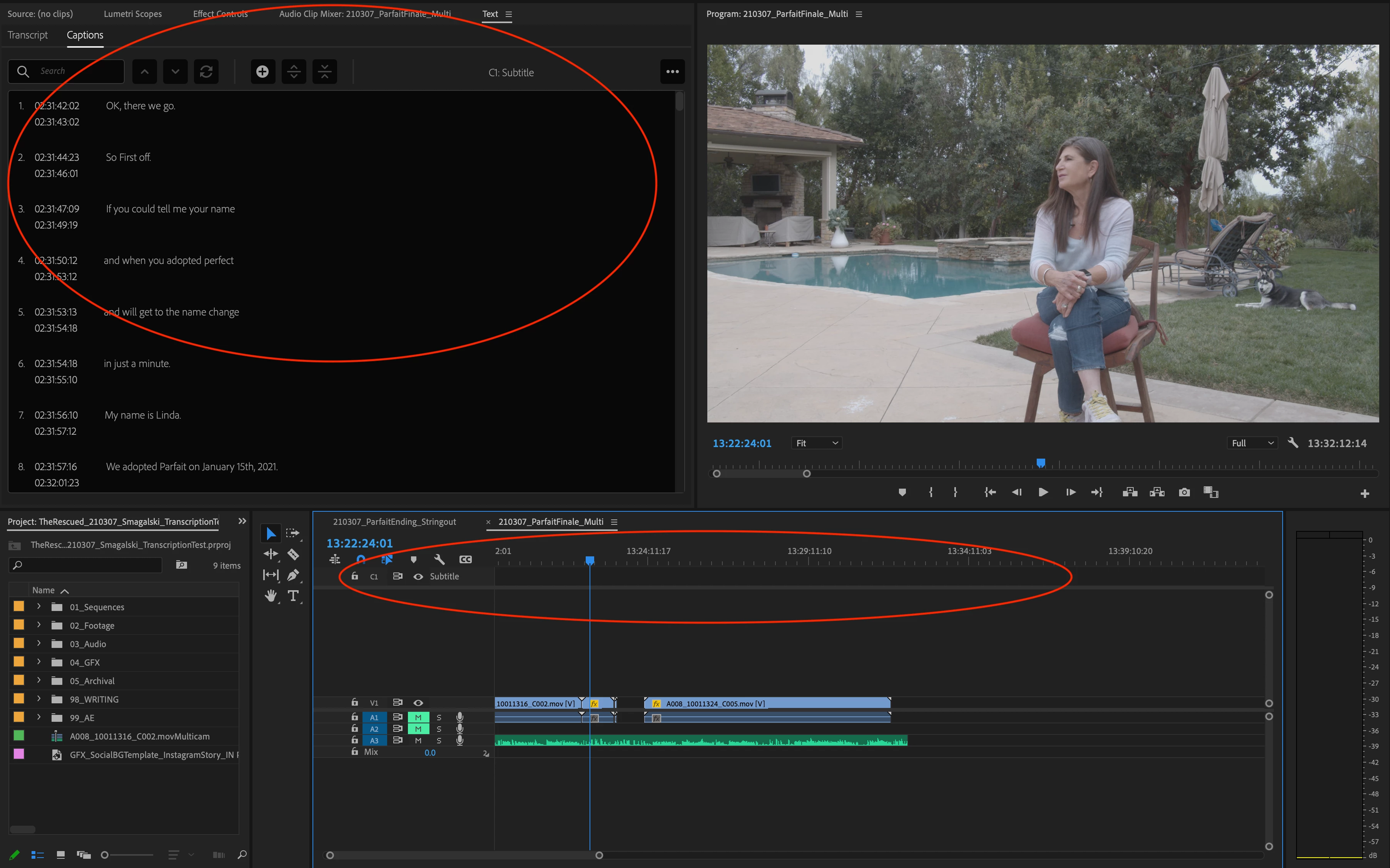Select the Razor tool in the tools panel
1390x868 pixels.
tap(293, 554)
